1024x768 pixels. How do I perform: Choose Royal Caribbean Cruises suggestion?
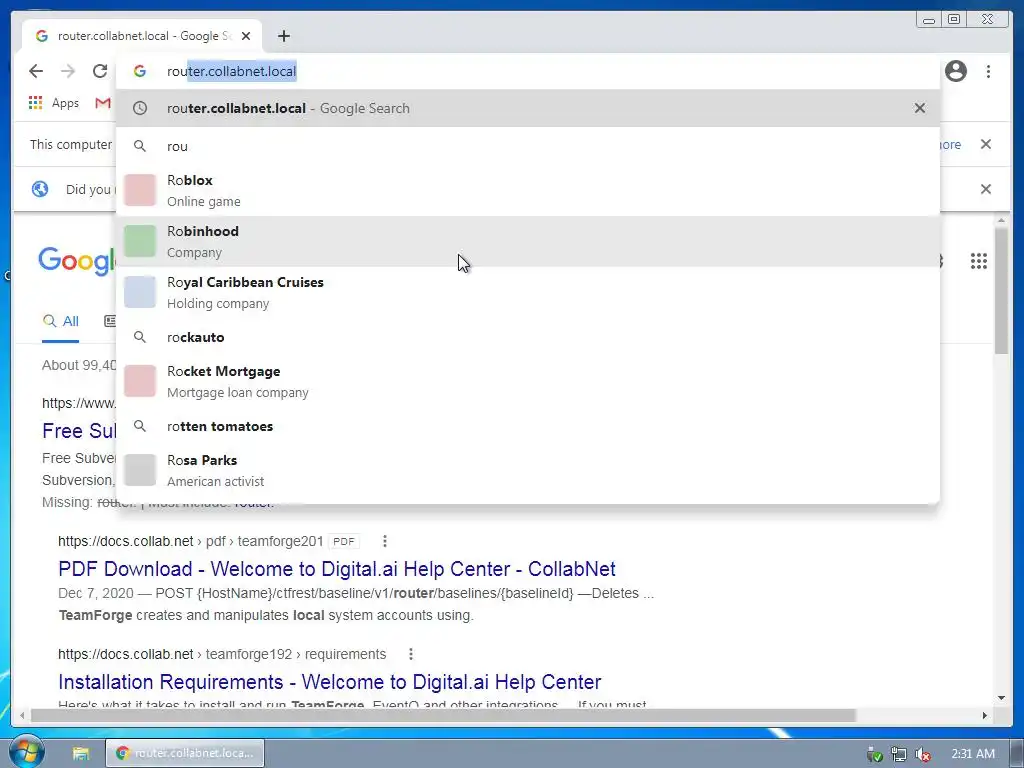click(528, 293)
